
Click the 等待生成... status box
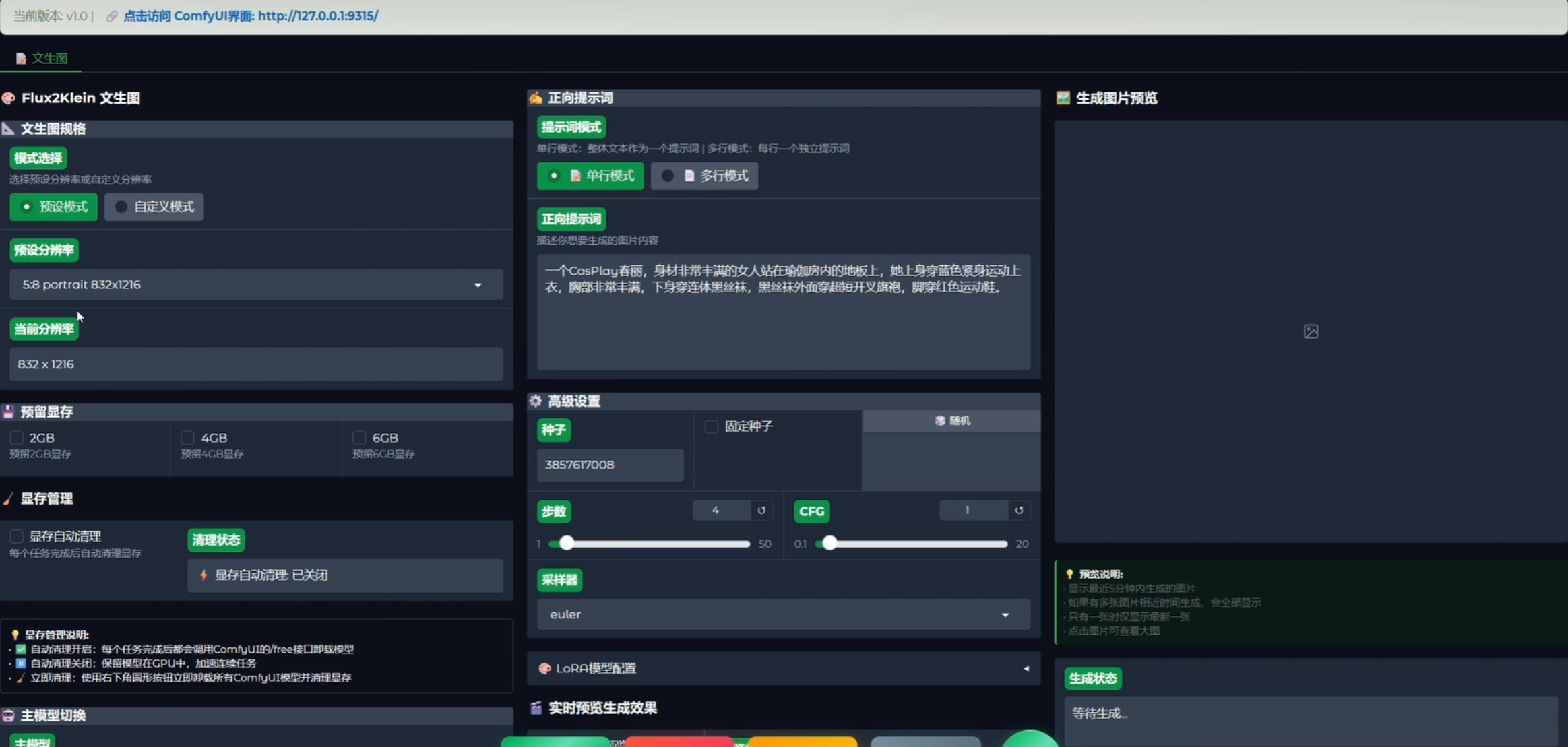coord(1311,721)
